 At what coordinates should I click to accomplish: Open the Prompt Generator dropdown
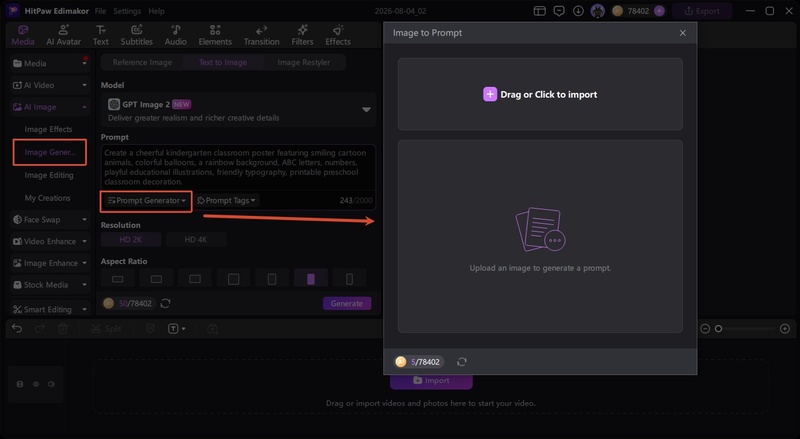146,201
